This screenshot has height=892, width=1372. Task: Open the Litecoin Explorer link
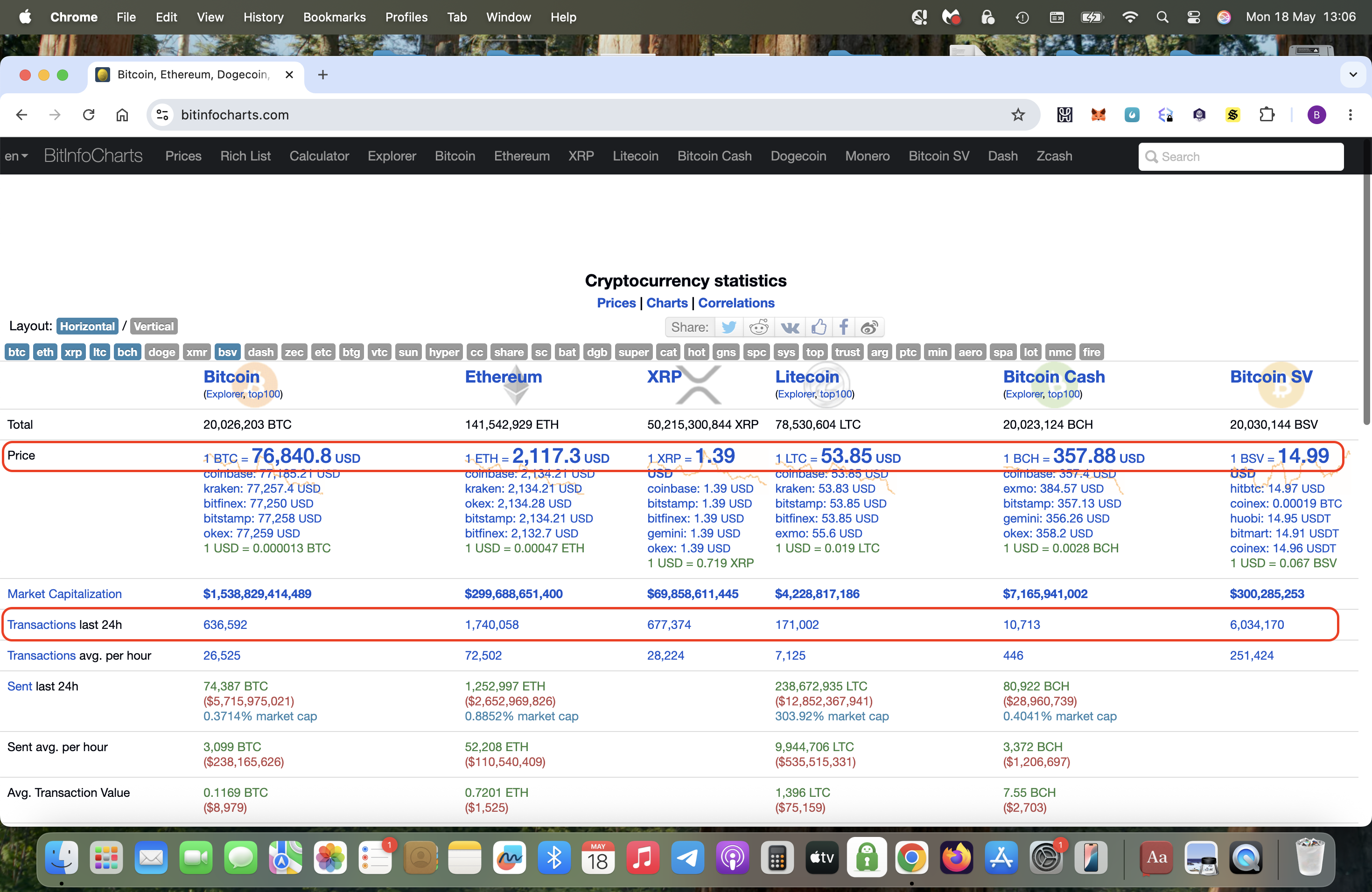click(796, 394)
